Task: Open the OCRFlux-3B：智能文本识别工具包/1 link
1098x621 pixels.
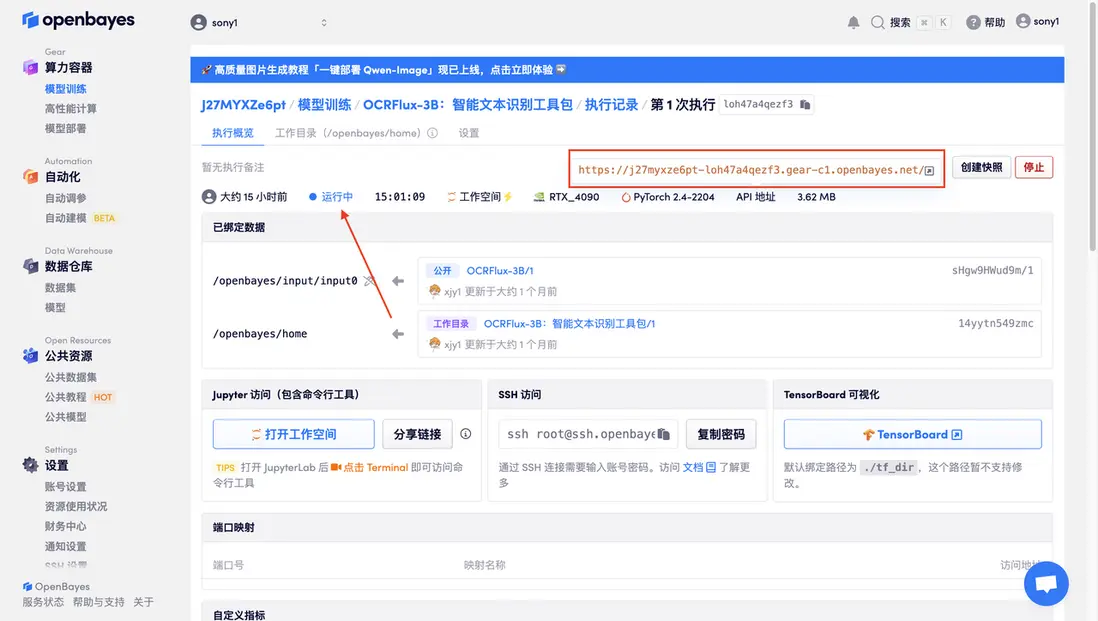Action: [569, 324]
